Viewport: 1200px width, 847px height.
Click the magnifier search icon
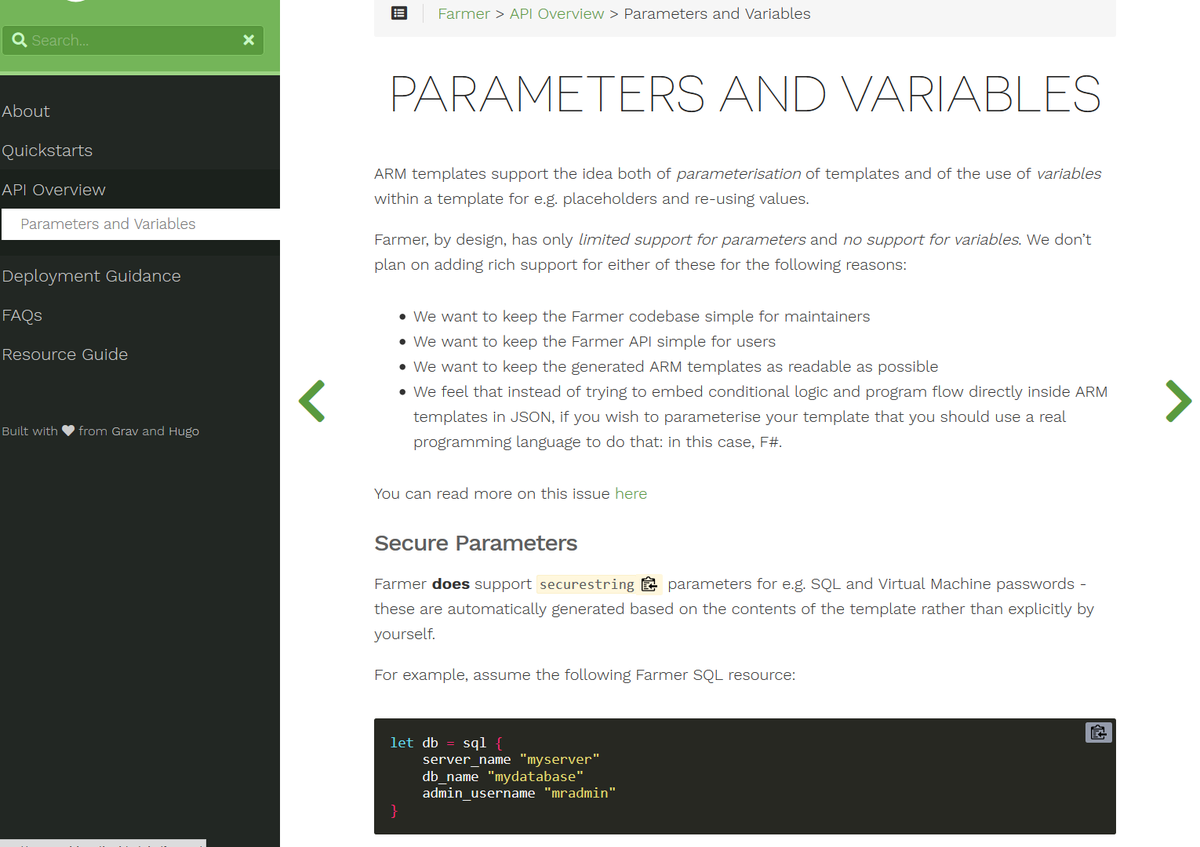point(19,40)
